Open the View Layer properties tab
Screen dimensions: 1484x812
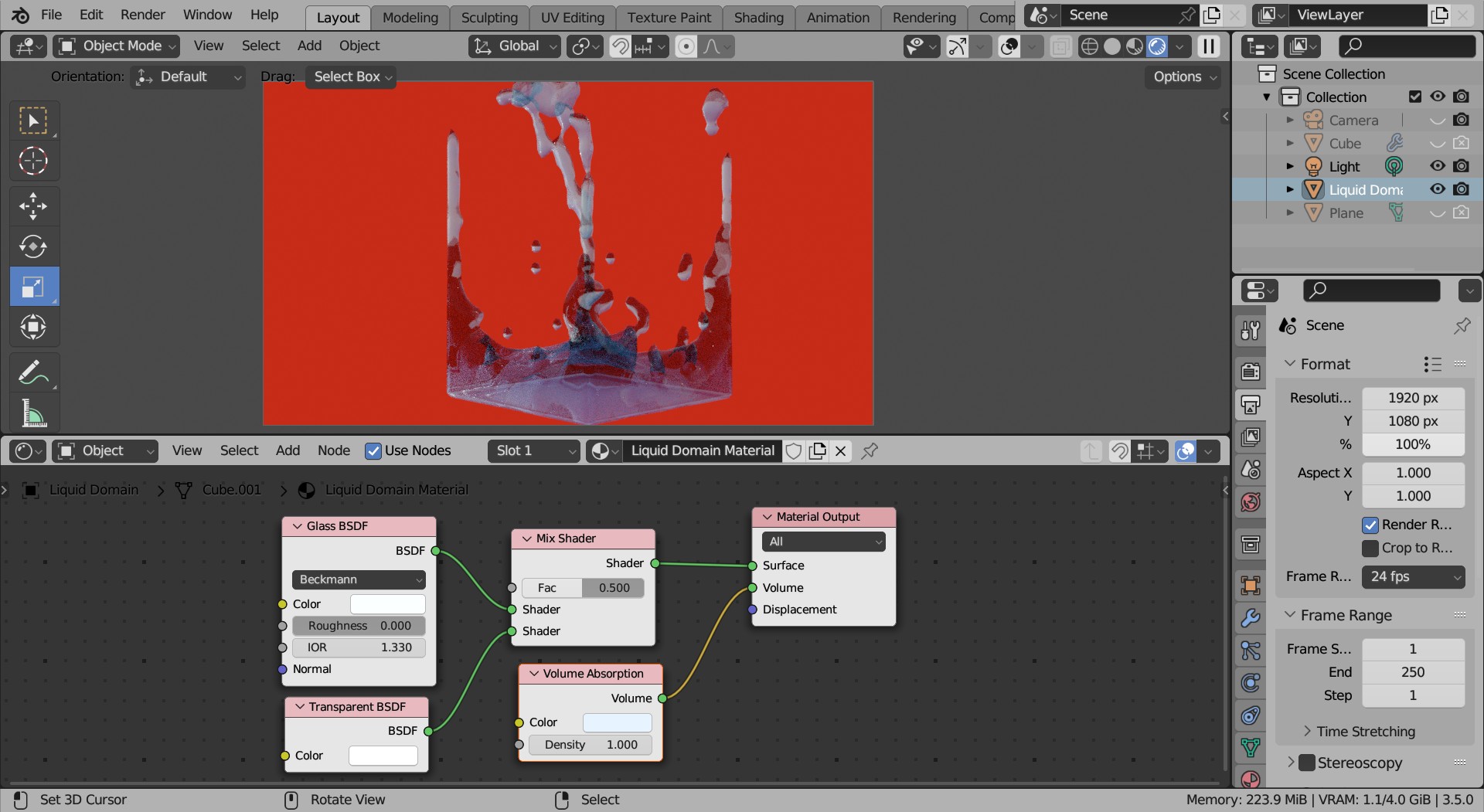click(x=1251, y=437)
